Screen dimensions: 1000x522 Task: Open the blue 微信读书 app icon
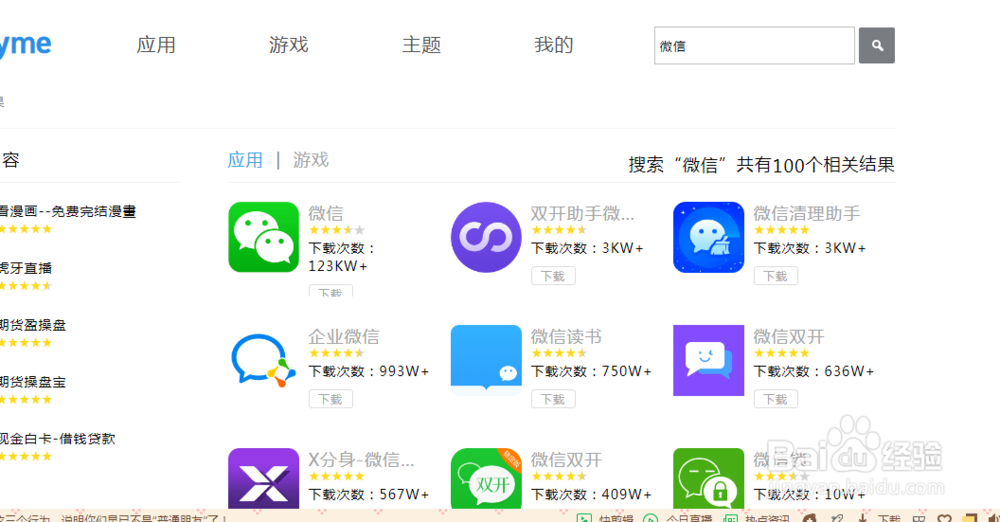click(x=486, y=360)
